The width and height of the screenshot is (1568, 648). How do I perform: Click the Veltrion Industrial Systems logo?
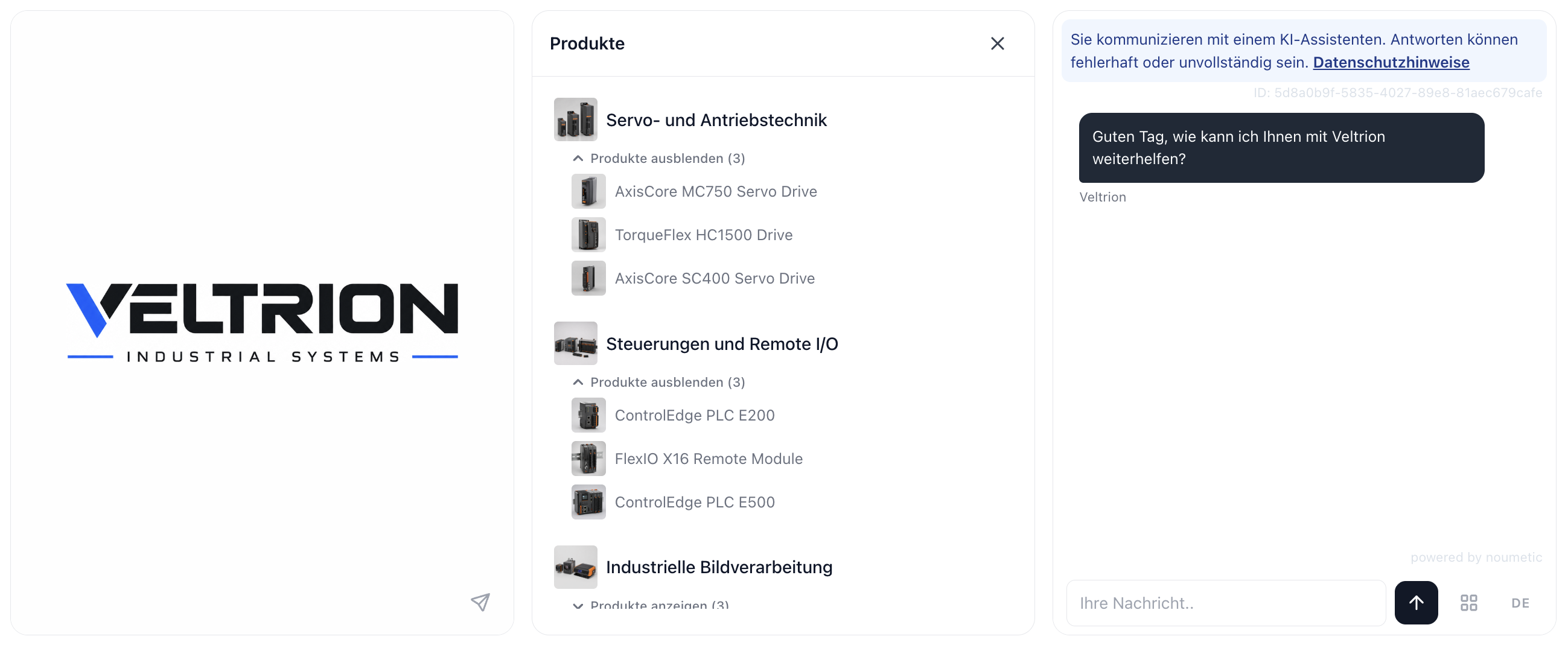click(x=263, y=322)
